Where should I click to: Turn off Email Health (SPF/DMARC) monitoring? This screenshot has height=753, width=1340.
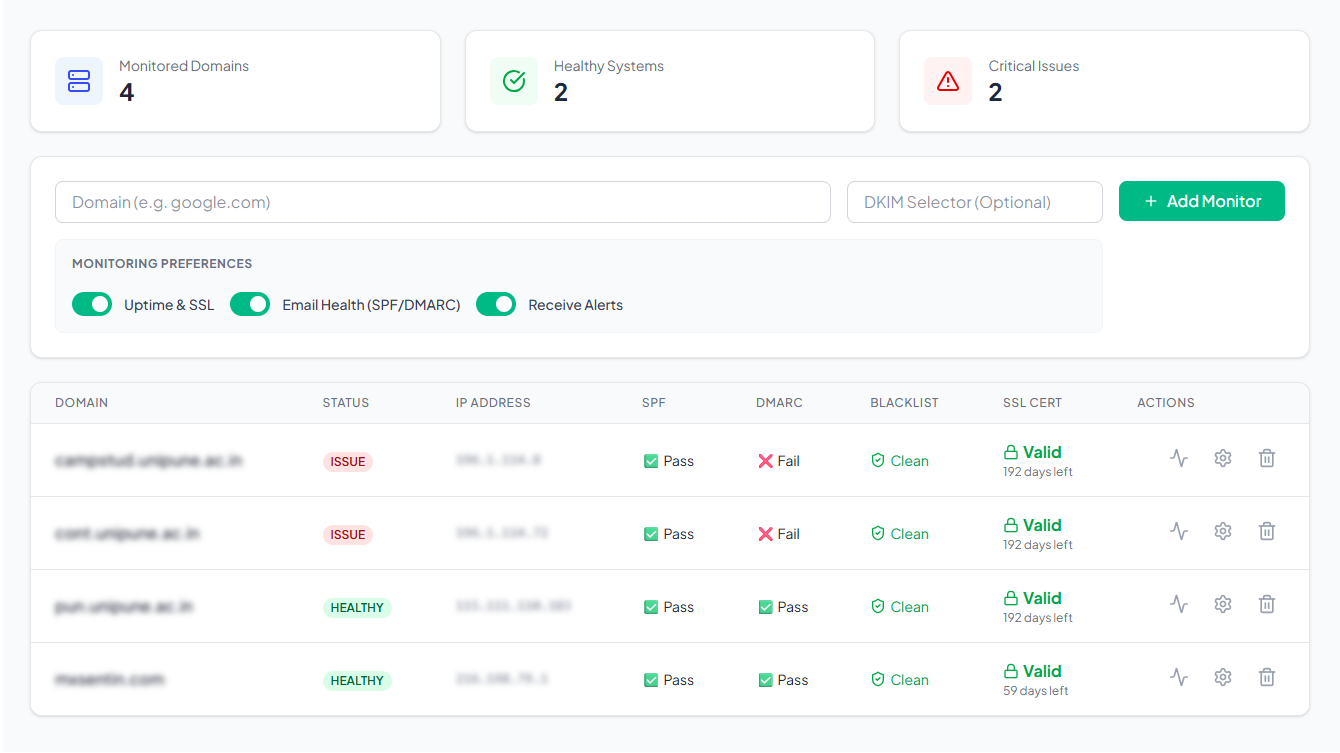coord(249,304)
